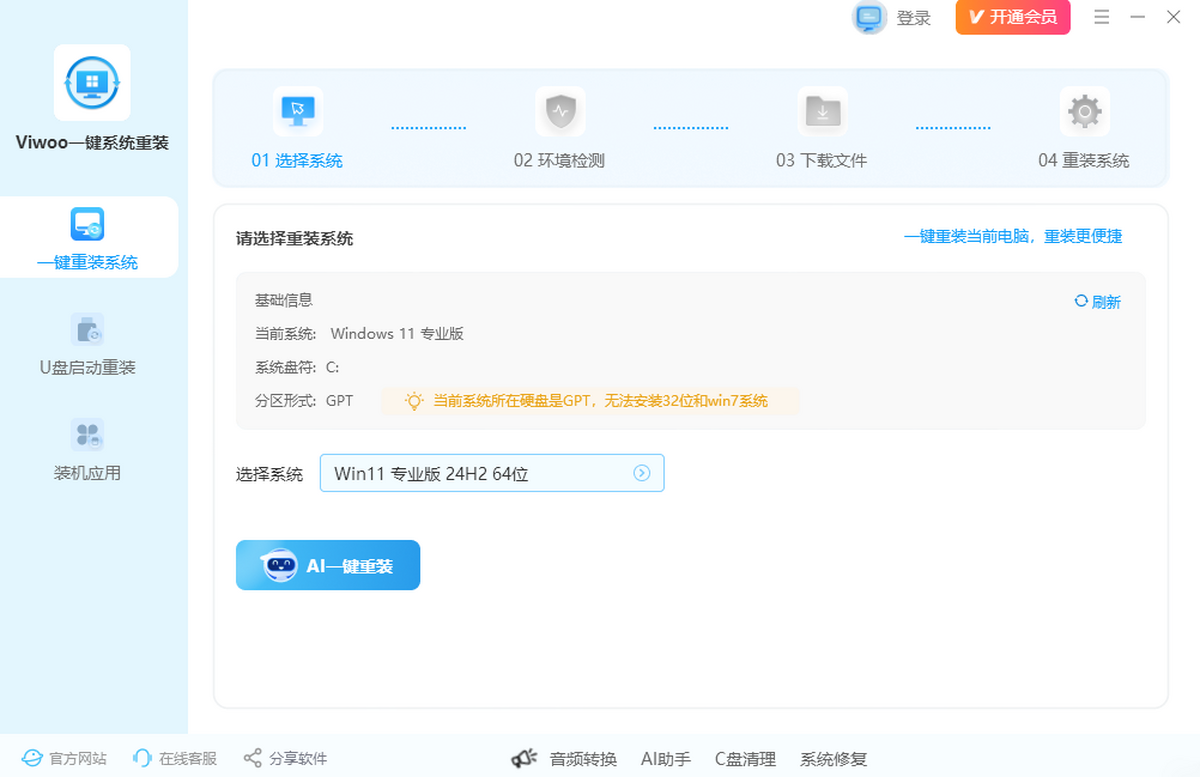Open the 一键重装当前电脑，重装更便捷 link
Screen dimensions: 1200x777
pos(1013,236)
